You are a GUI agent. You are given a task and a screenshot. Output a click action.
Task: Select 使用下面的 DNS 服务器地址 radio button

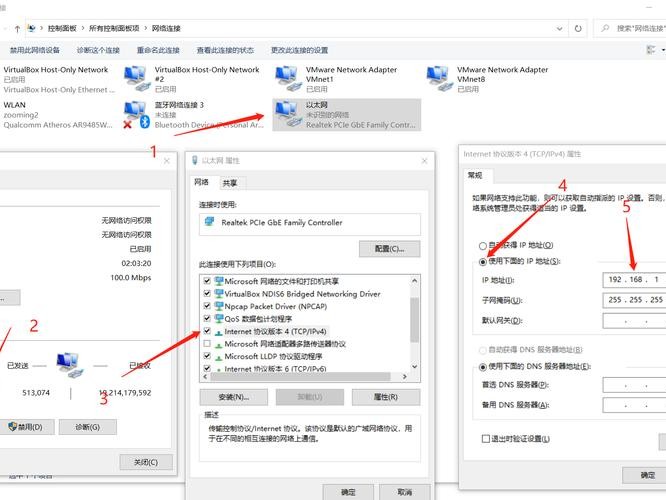(x=483, y=367)
